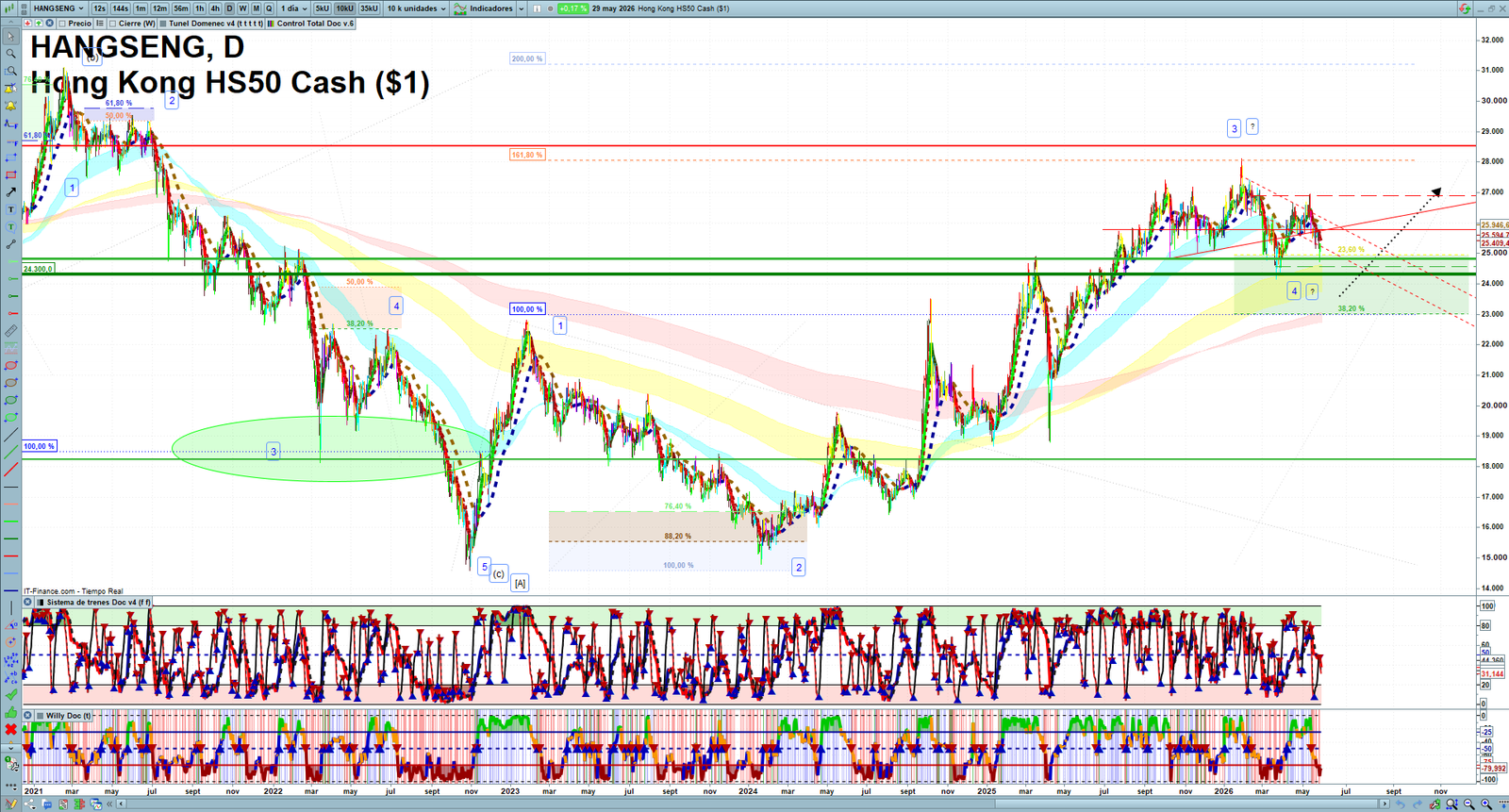Image resolution: width=1509 pixels, height=812 pixels.
Task: Click the zoom-out magnifier at bottom right
Action: [1468, 804]
